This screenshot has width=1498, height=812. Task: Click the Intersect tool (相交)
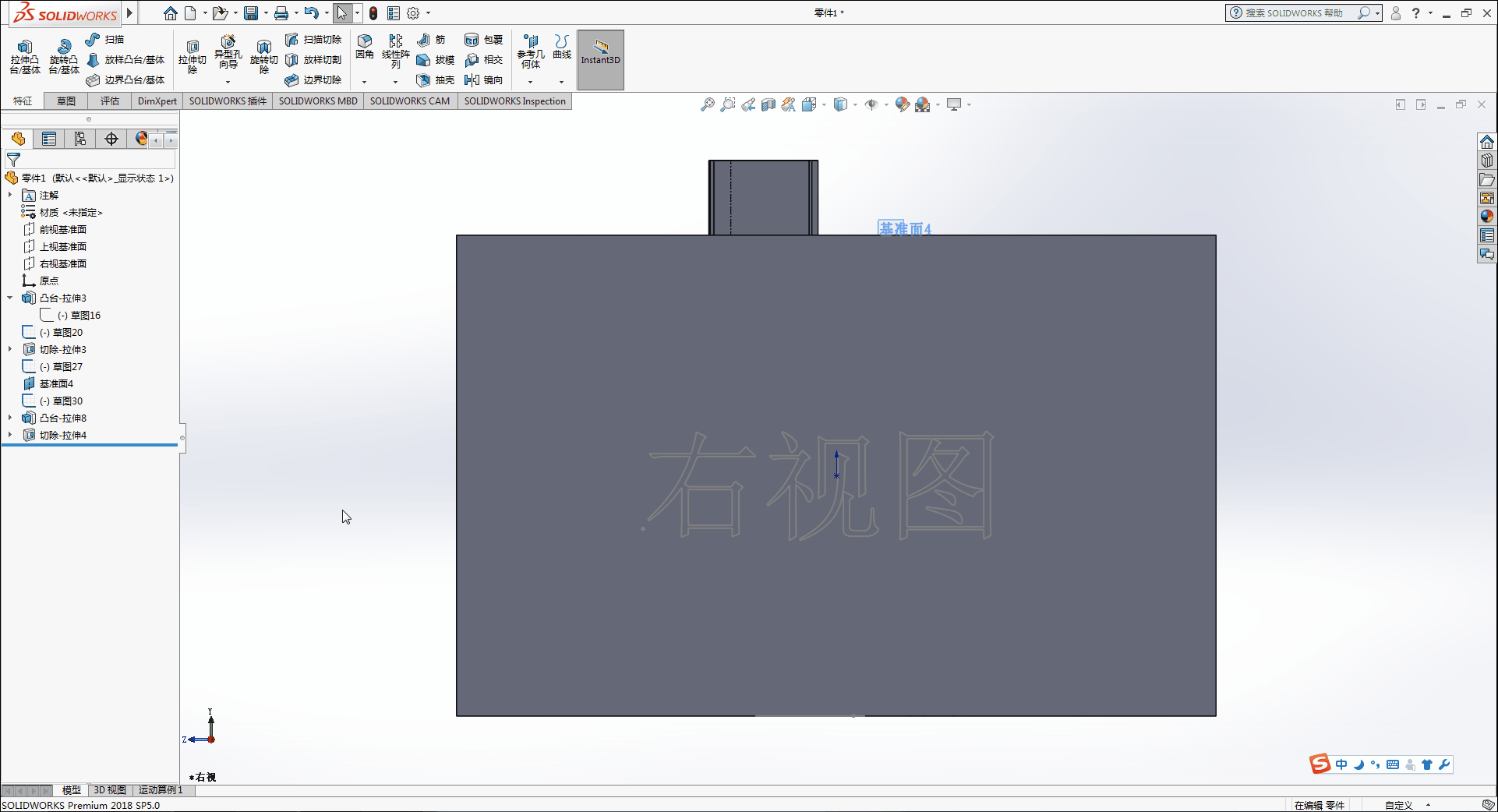coord(483,59)
